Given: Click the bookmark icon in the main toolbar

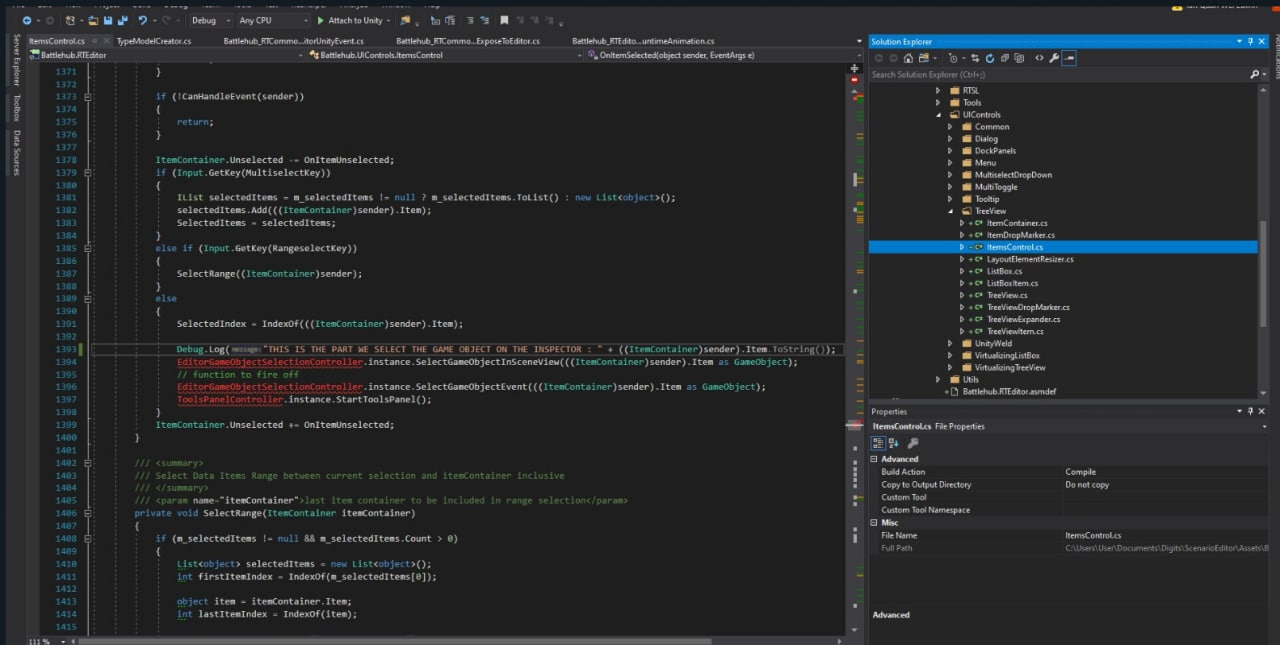Looking at the screenshot, I should click(504, 20).
